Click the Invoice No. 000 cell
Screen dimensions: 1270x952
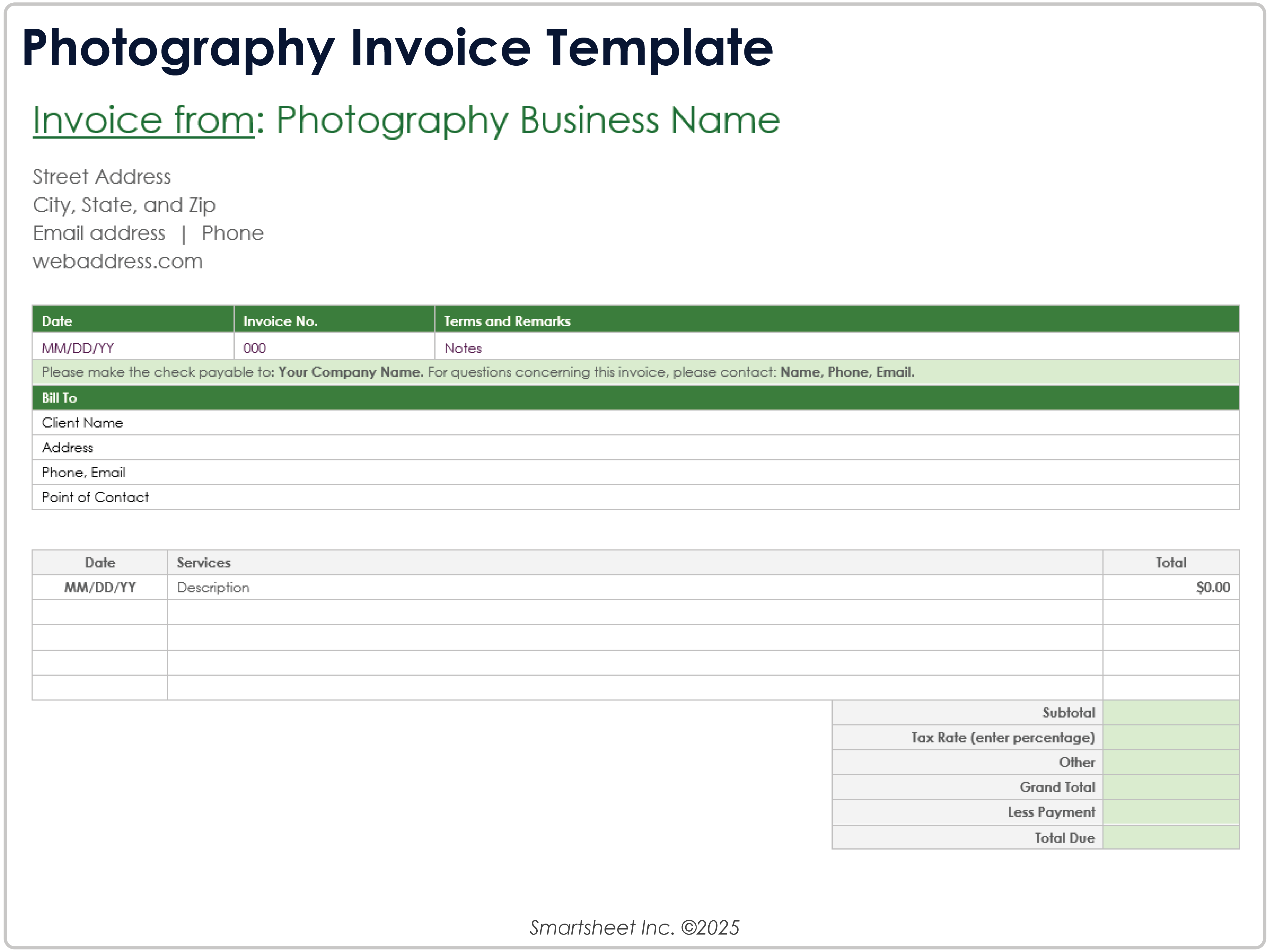[254, 347]
